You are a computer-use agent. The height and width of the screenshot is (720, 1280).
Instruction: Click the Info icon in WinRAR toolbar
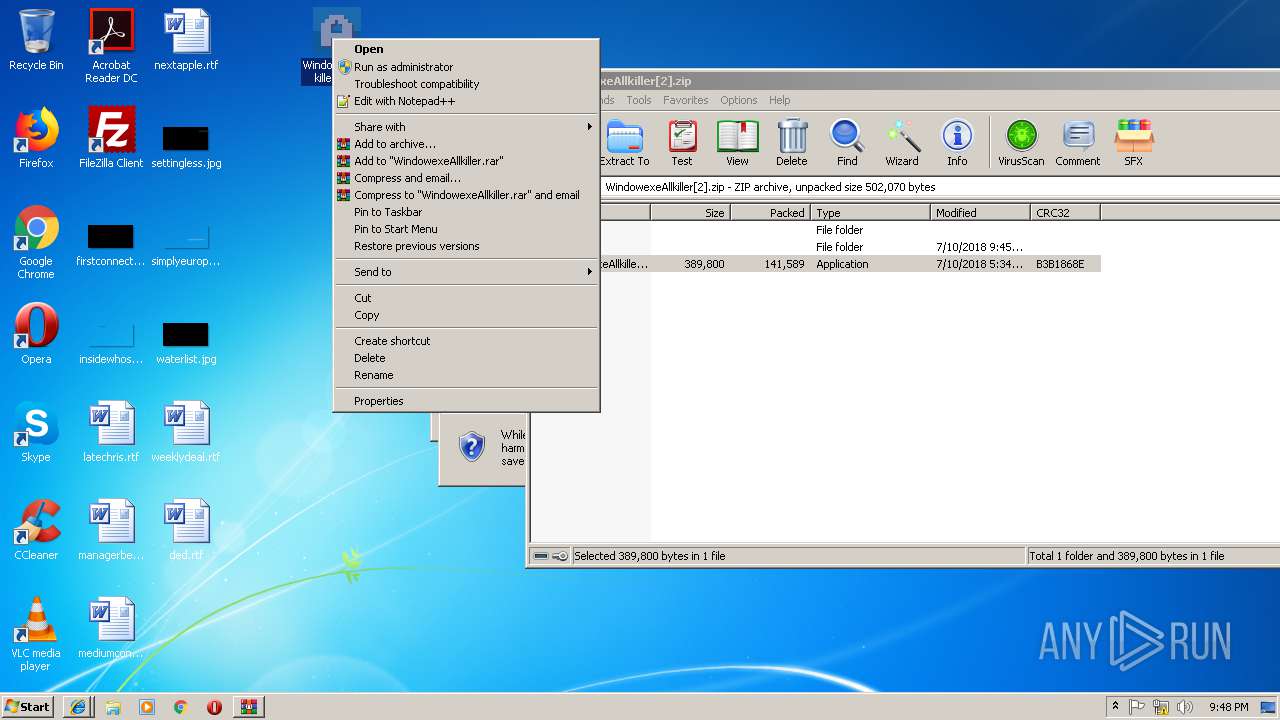click(957, 143)
